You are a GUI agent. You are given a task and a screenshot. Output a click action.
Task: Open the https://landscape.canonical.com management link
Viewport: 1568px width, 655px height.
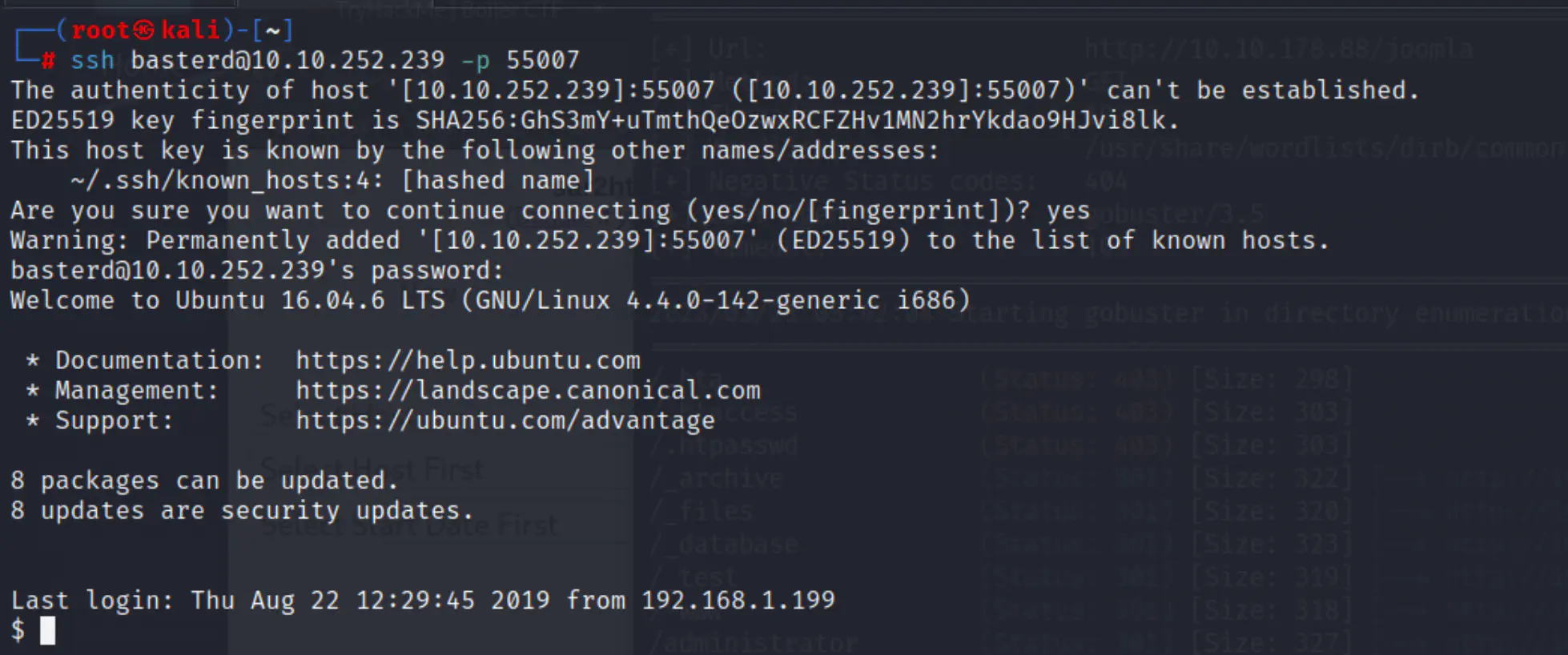click(528, 391)
